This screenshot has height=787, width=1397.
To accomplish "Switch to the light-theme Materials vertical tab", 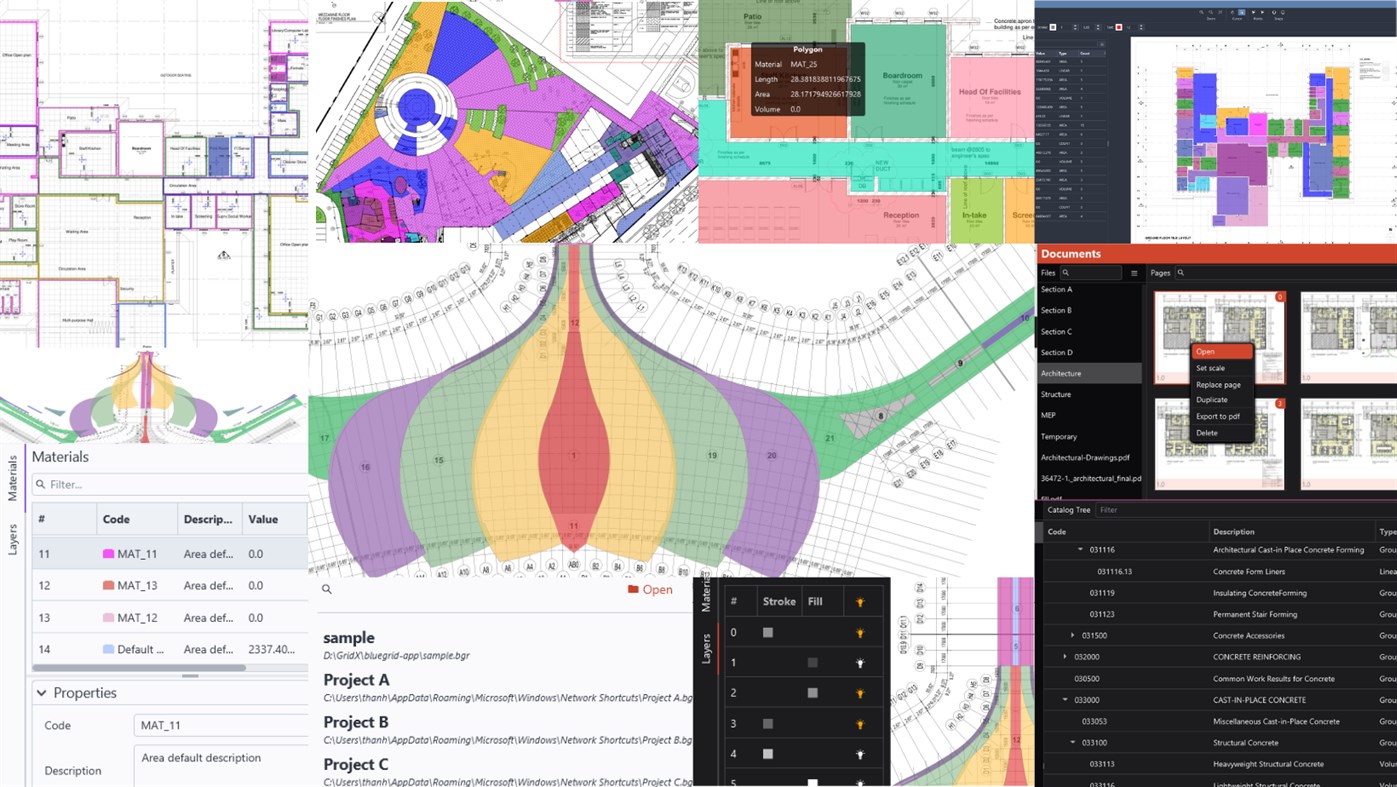I will [13, 478].
